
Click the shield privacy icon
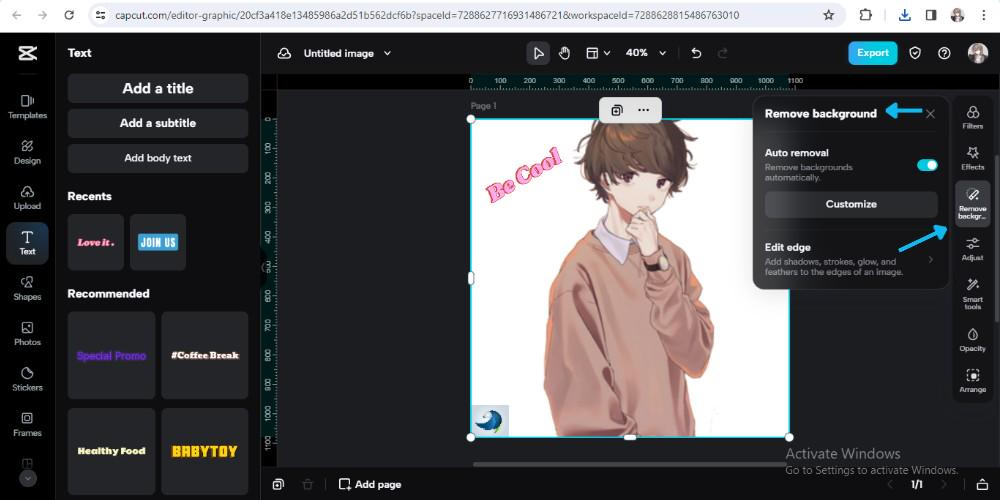(x=915, y=54)
